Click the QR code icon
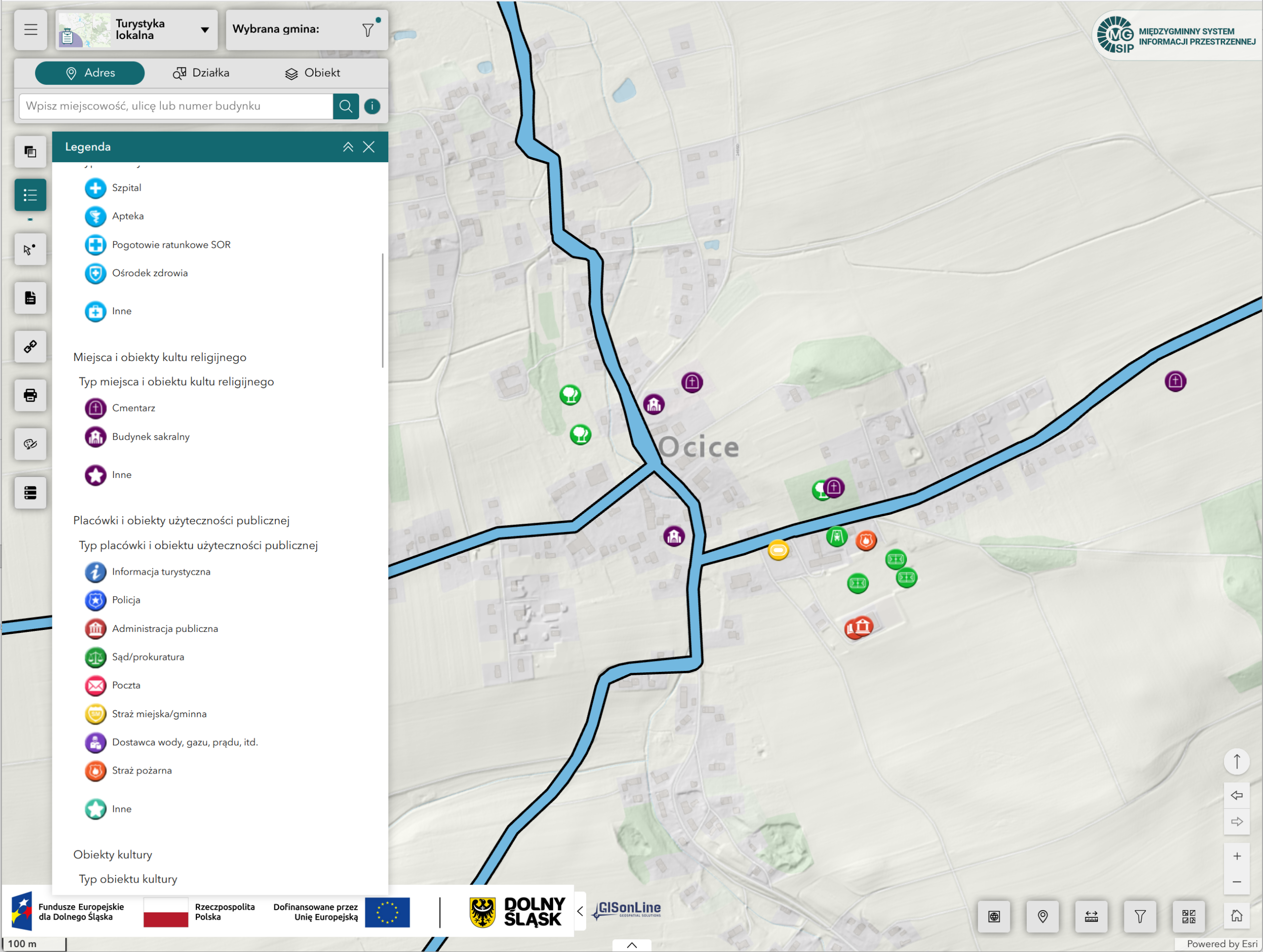1263x952 pixels. pos(1188,916)
